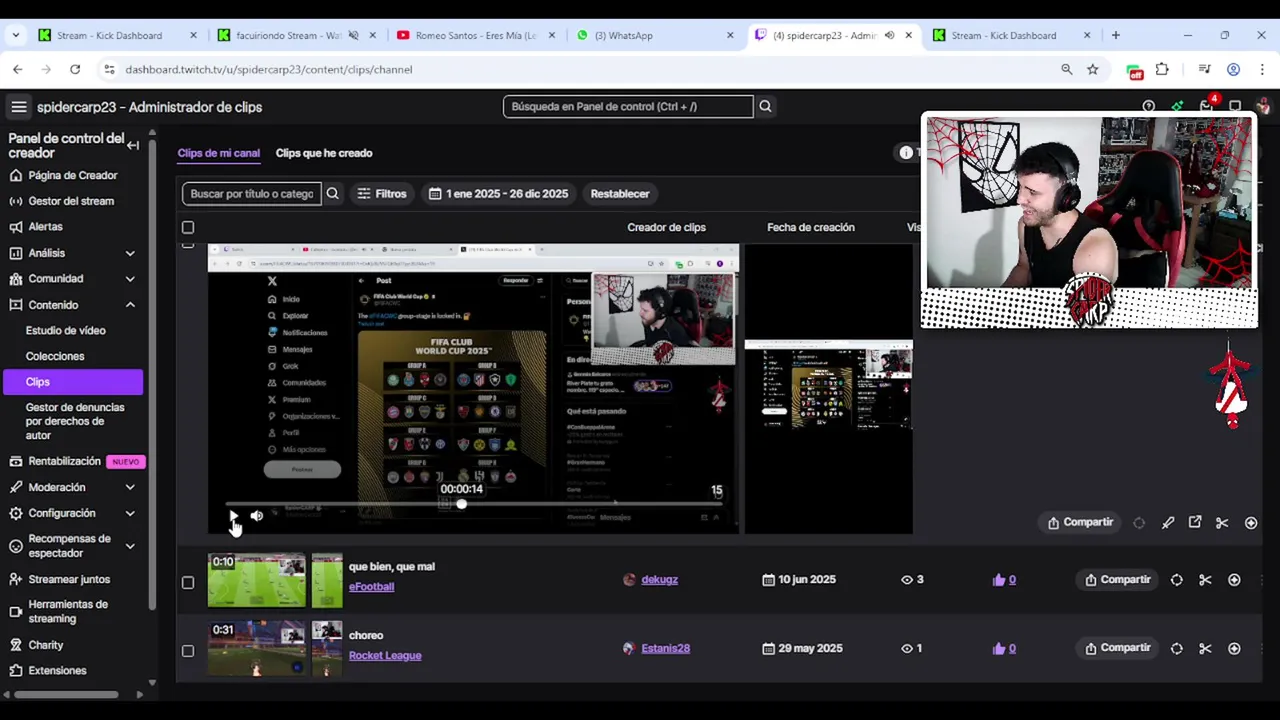Collapse the Contenido sidebar section
This screenshot has height=720, width=1280.
click(130, 305)
